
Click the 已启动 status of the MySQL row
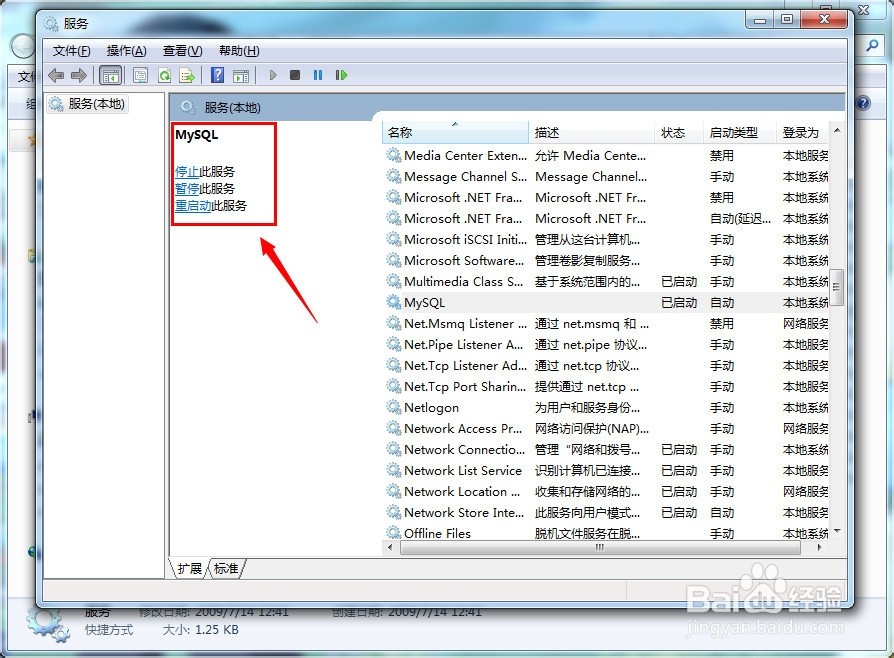[x=679, y=303]
